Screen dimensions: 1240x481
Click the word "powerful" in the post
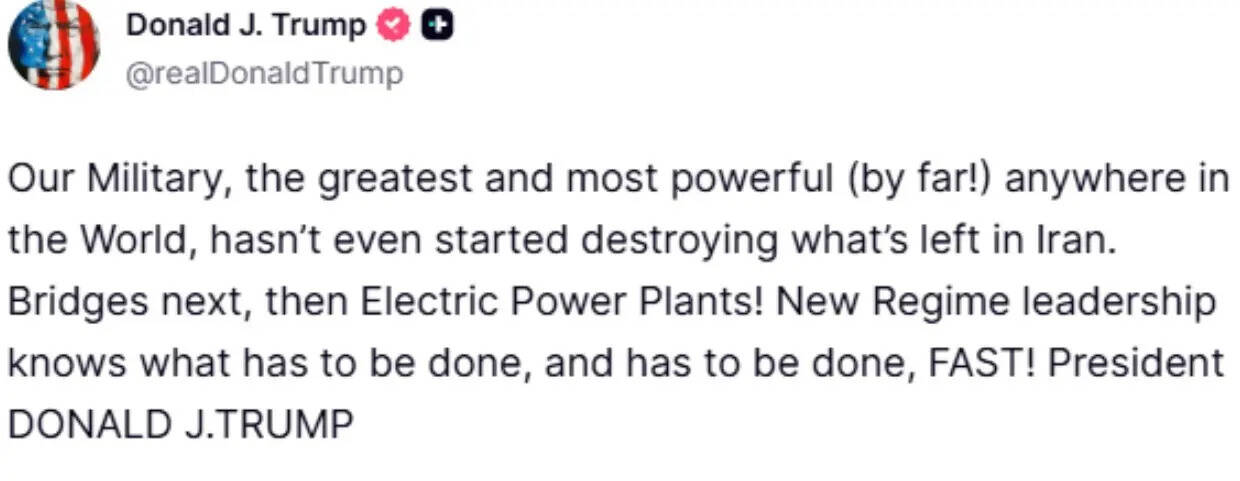point(744,181)
